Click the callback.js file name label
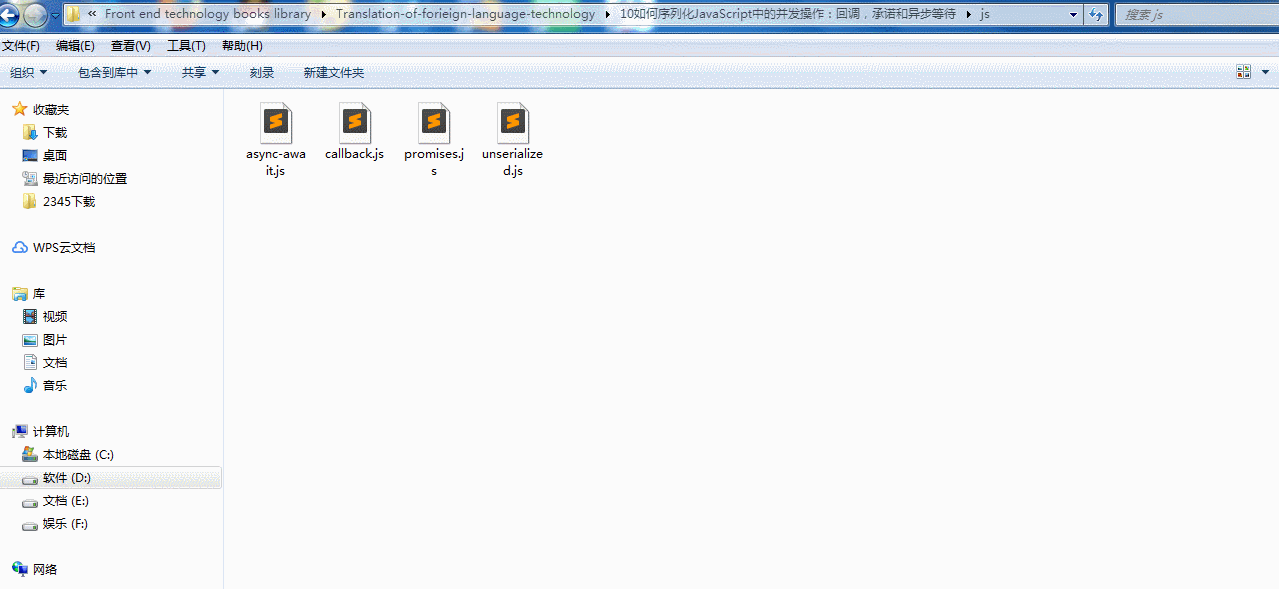Viewport: 1279px width, 589px height. (x=354, y=154)
